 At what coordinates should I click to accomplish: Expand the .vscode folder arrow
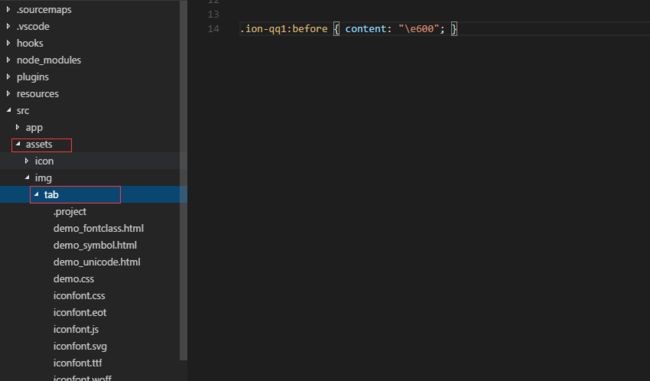click(8, 26)
